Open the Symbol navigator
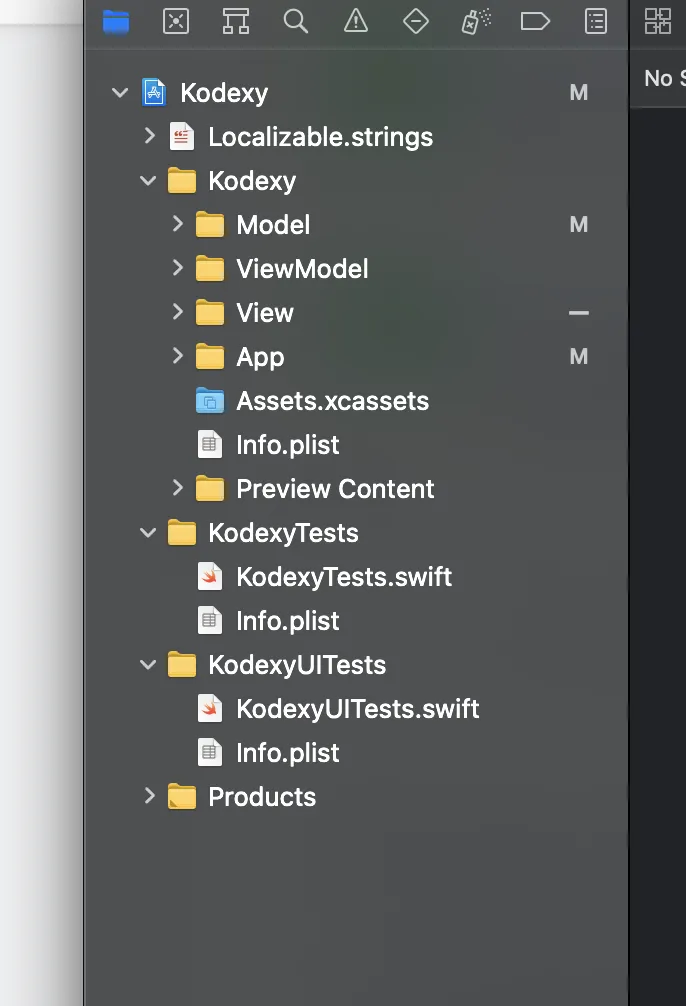The height and width of the screenshot is (1006, 686). click(x=236, y=21)
